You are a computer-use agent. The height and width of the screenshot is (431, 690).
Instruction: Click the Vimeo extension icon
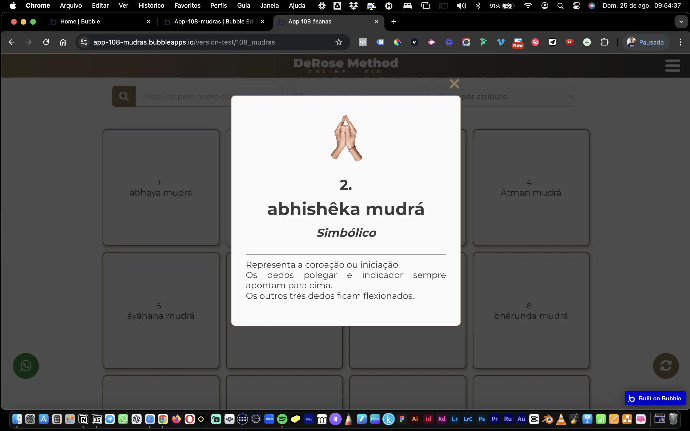tap(500, 42)
